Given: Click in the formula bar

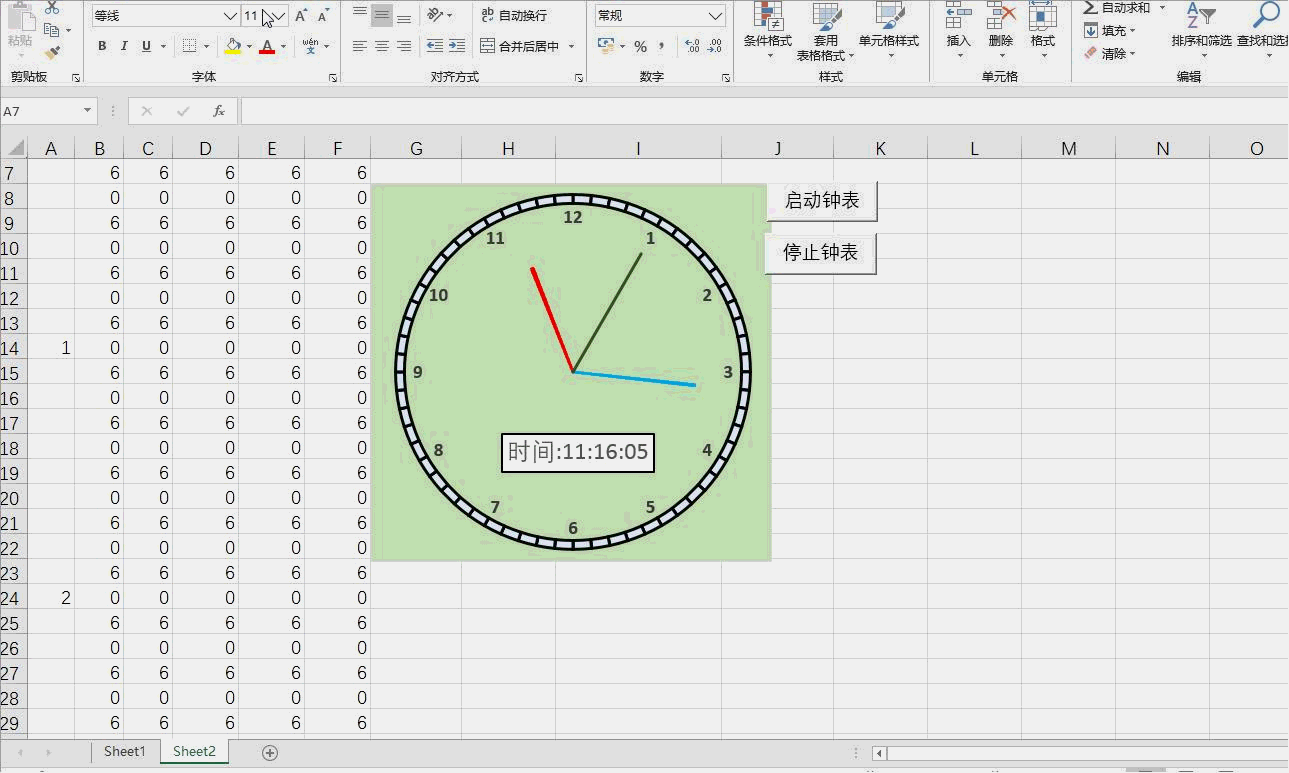Looking at the screenshot, I should (x=764, y=111).
